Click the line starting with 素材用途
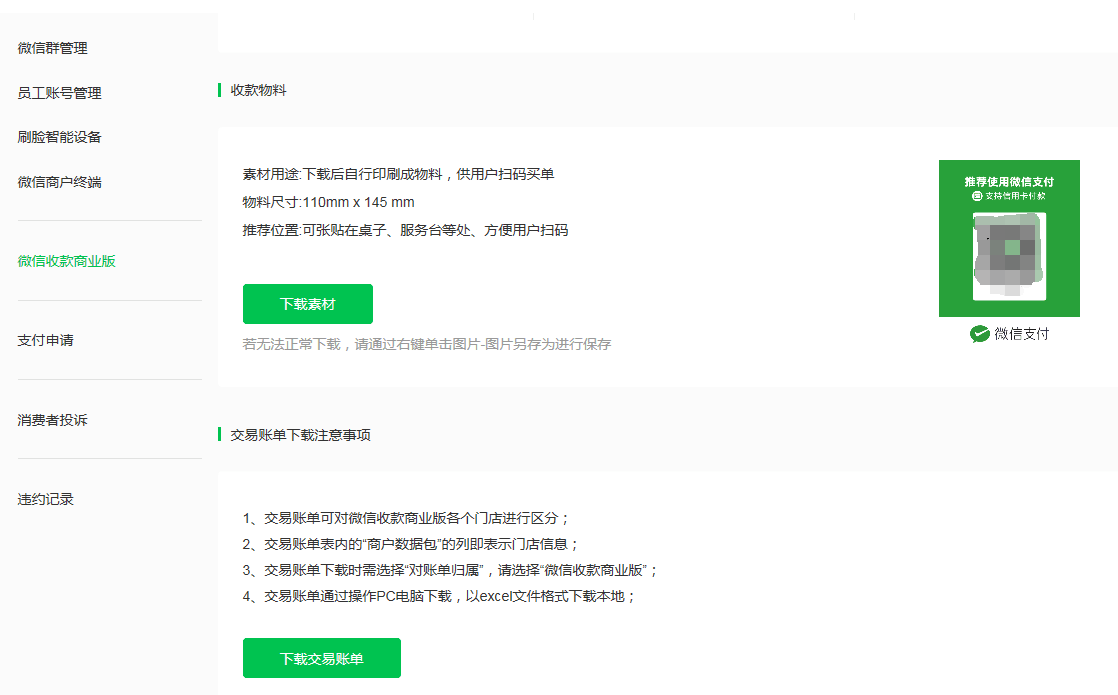The image size is (1118, 695). [x=398, y=174]
